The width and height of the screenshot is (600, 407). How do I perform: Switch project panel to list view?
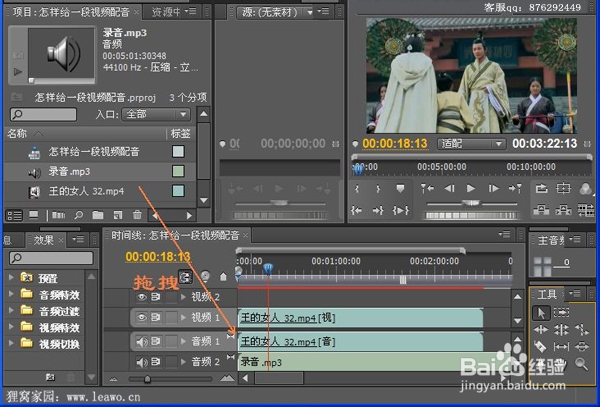14,215
